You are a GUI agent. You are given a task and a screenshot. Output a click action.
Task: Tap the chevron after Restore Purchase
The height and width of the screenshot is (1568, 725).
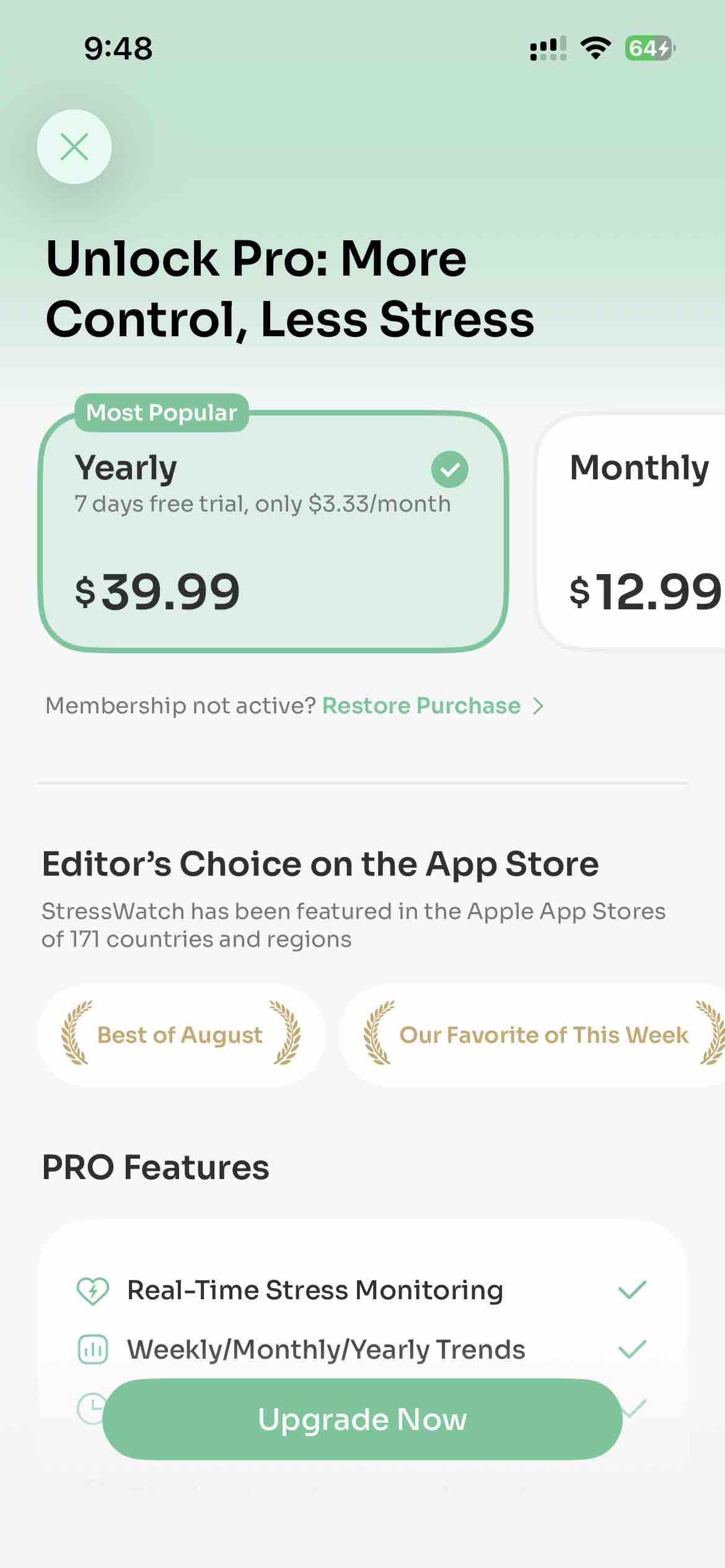click(538, 706)
